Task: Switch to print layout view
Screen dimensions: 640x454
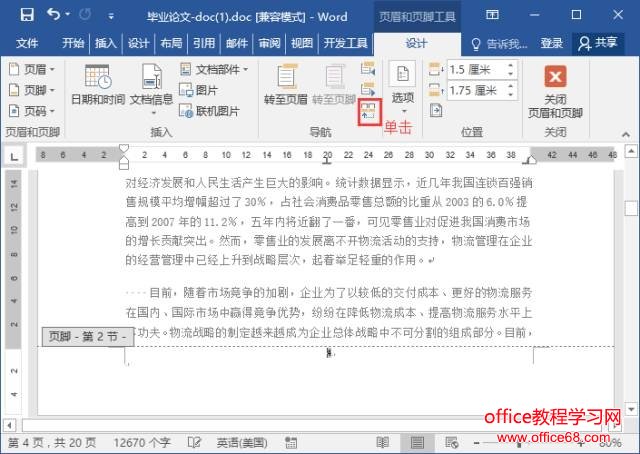Action: [417, 443]
